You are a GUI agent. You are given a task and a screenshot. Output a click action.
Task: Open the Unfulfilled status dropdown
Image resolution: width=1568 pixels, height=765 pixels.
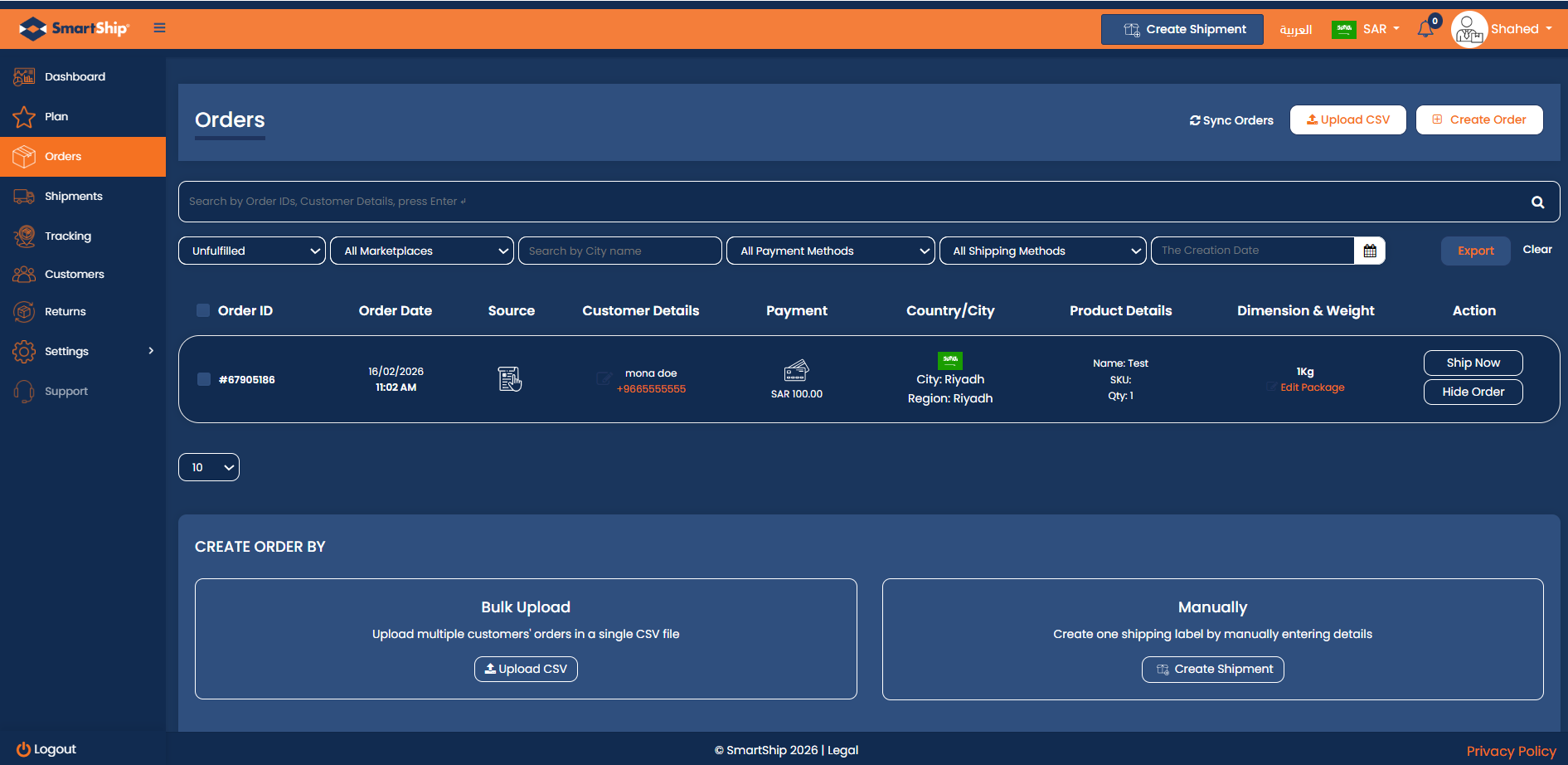coord(252,251)
